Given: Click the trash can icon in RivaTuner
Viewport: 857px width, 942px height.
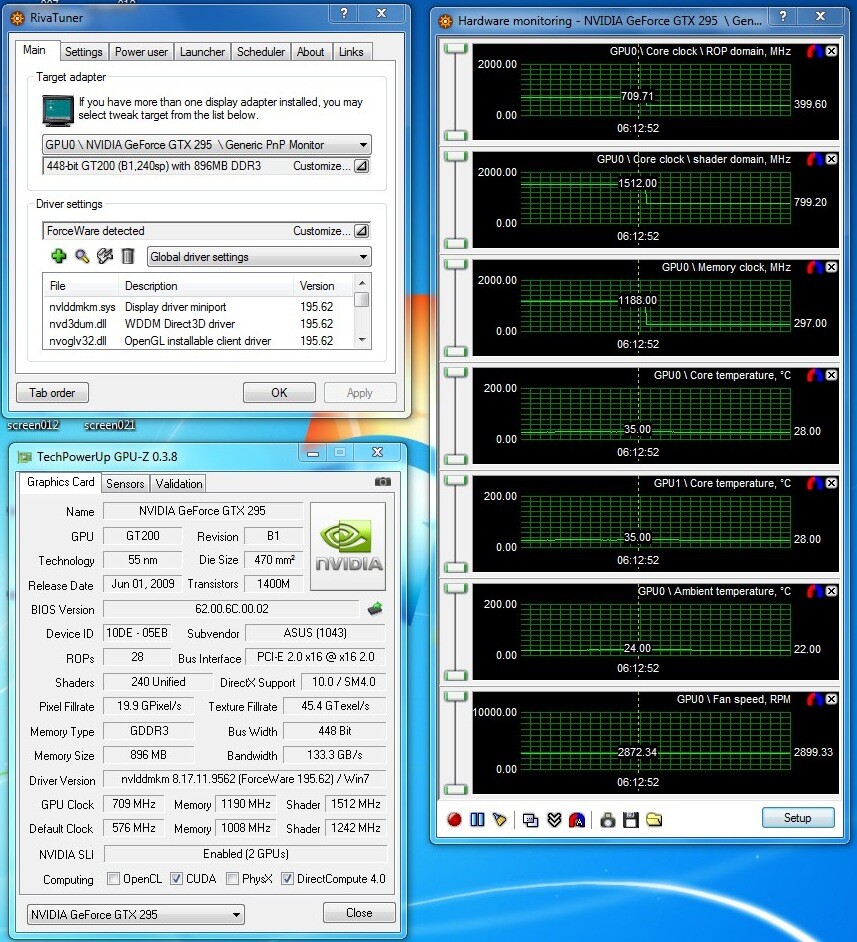Looking at the screenshot, I should click(128, 257).
